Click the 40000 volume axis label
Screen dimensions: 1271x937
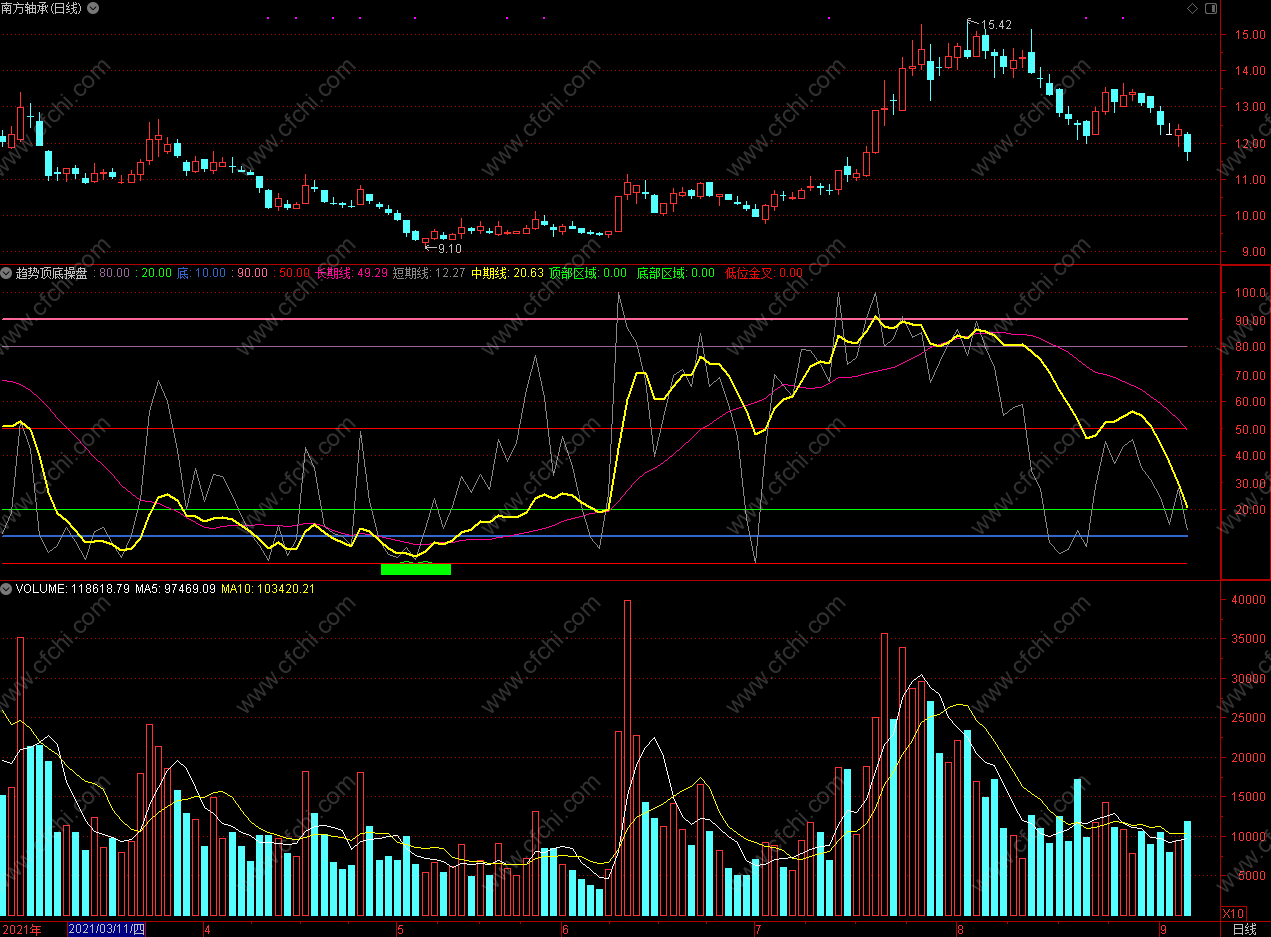pyautogui.click(x=1249, y=600)
